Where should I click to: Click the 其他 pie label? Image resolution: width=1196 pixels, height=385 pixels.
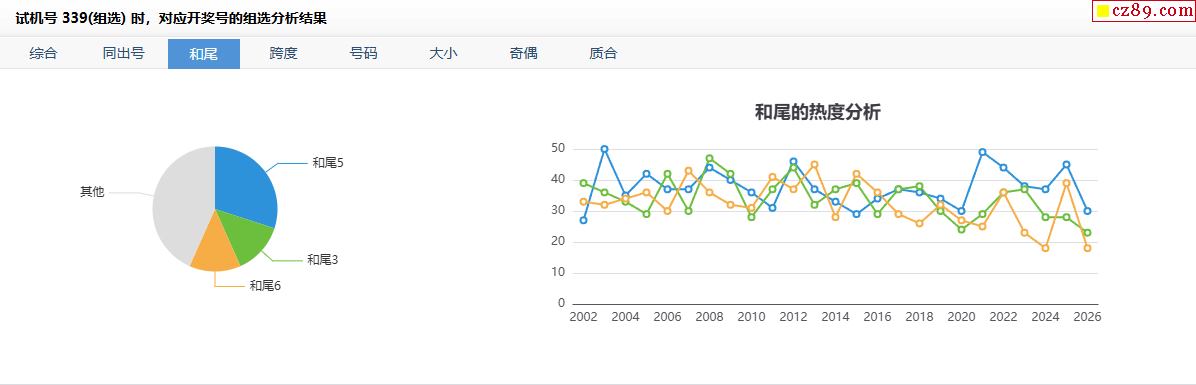(92, 192)
